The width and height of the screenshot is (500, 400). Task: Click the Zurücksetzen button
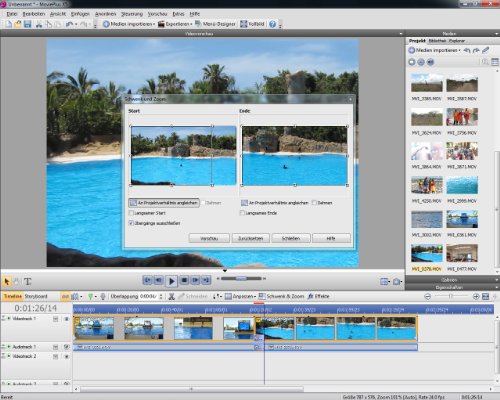250,238
